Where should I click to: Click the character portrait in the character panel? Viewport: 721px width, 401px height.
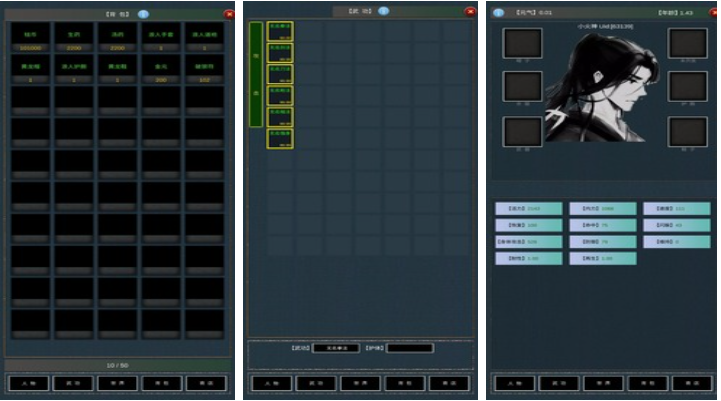click(603, 87)
